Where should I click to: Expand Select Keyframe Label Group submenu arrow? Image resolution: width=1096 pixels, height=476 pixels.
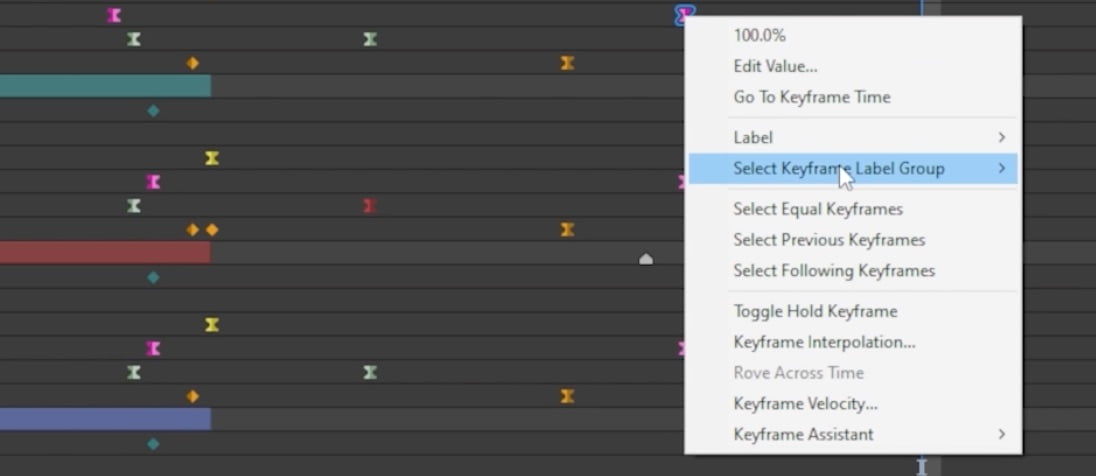point(1001,168)
